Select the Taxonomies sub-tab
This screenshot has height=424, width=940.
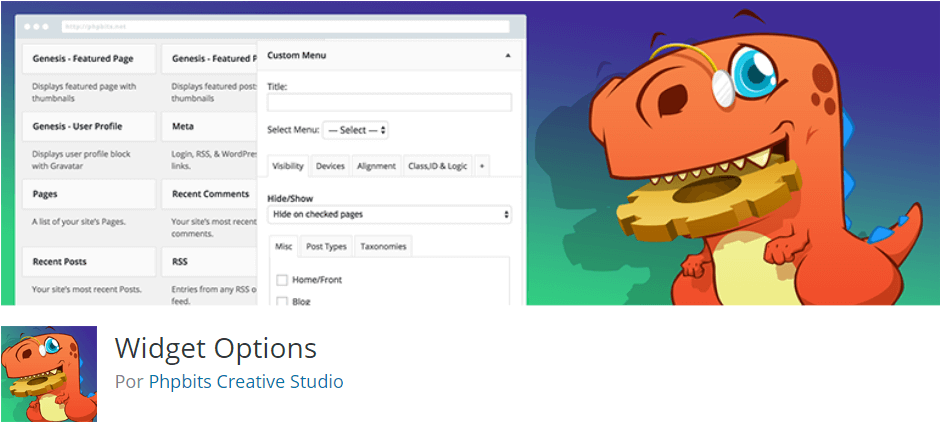(383, 246)
